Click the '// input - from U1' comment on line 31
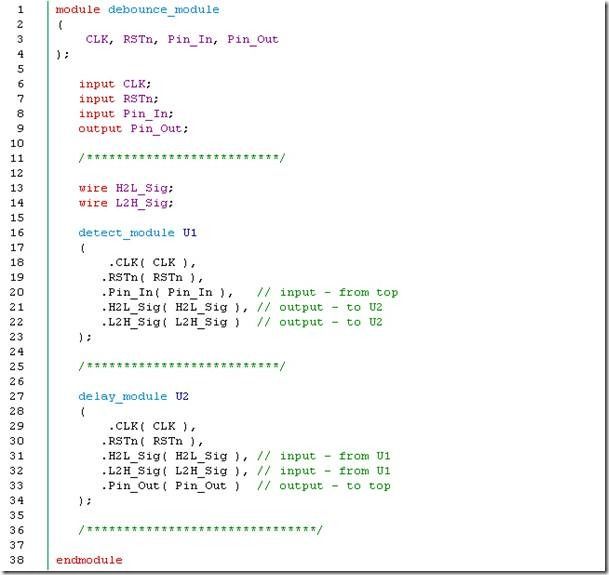This screenshot has width=609, height=575. pos(324,456)
